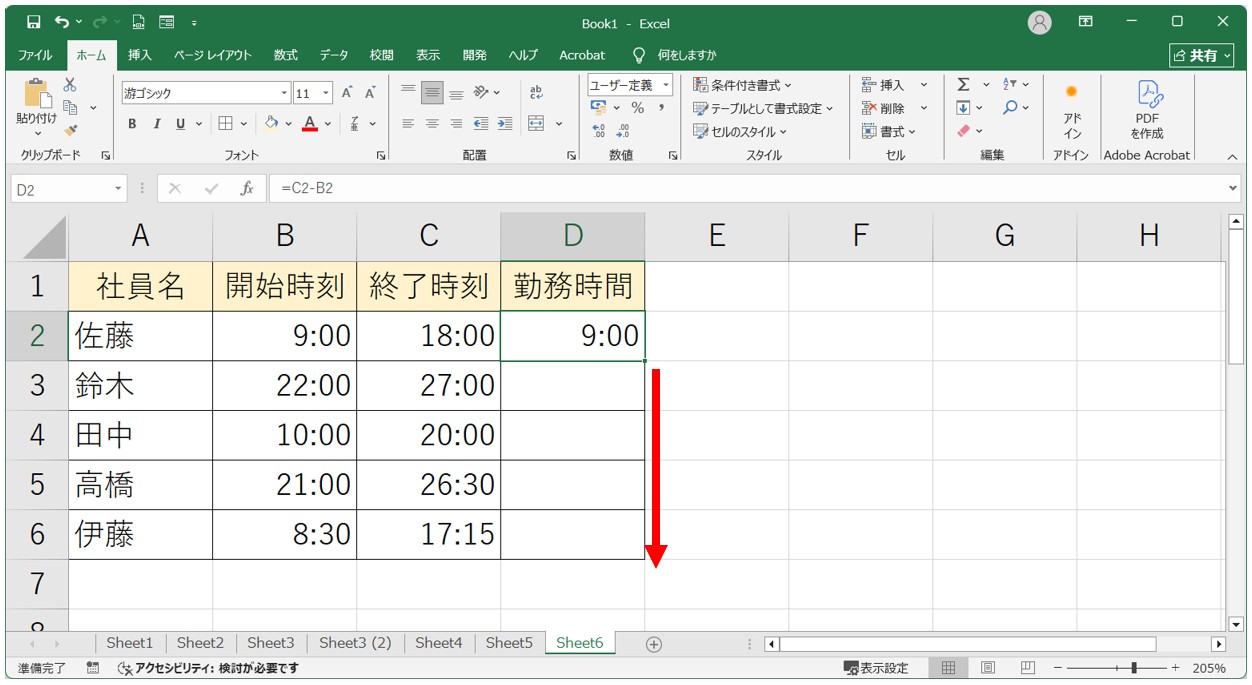
Task: Expand 条件付き書式 conditional formatting menu
Action: coord(742,85)
